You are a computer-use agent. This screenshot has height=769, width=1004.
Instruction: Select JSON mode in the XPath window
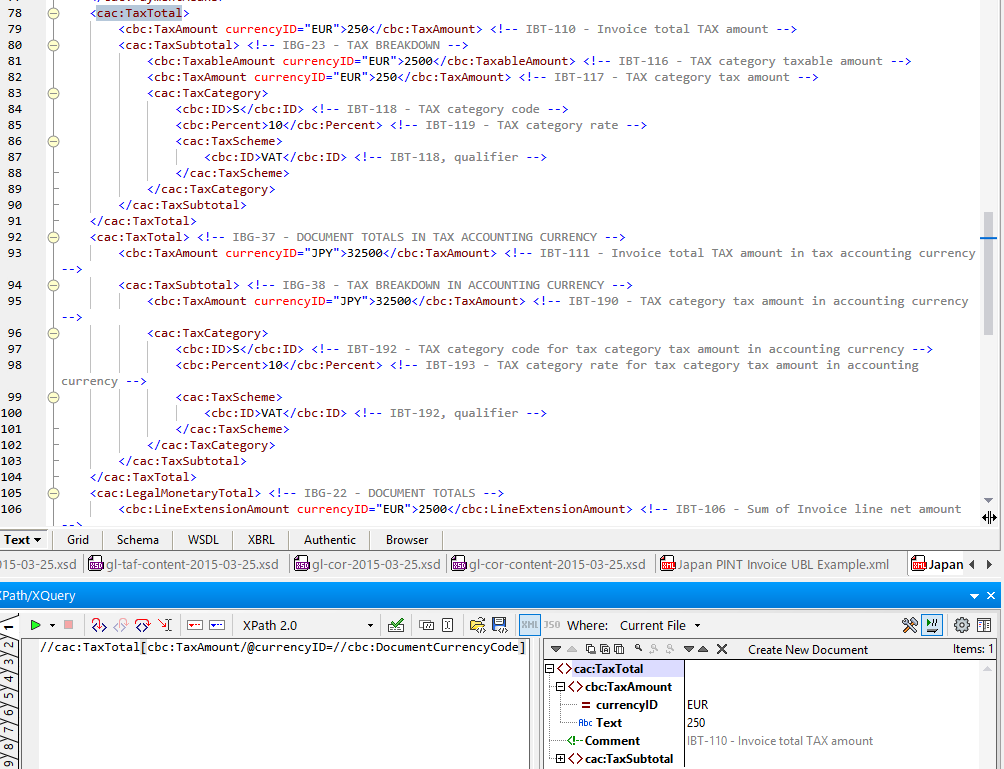pyautogui.click(x=550, y=624)
